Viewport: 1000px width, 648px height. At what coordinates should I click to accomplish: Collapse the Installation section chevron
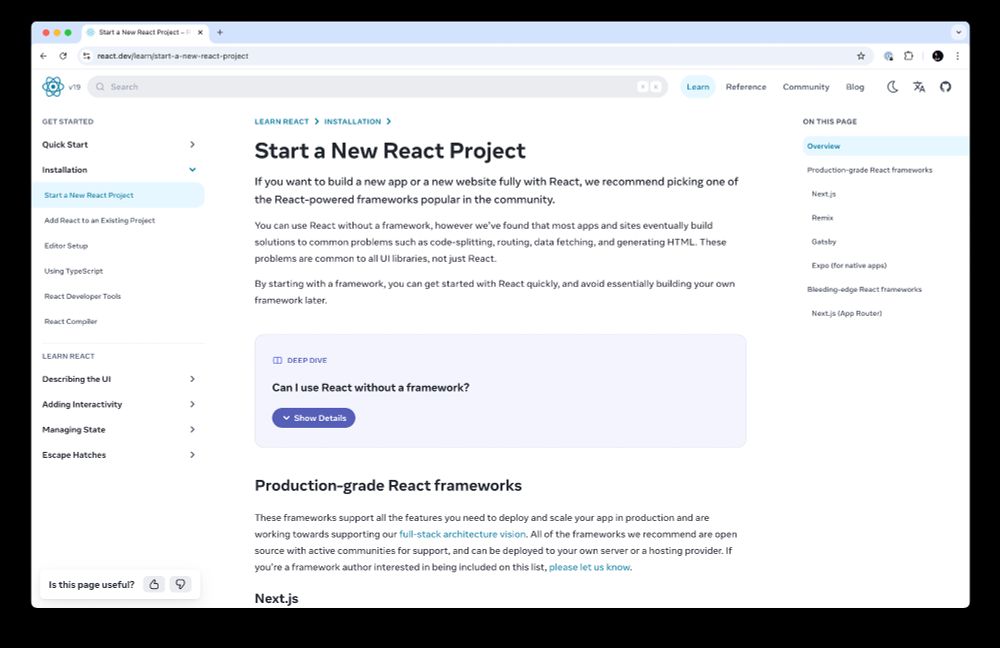(x=192, y=170)
